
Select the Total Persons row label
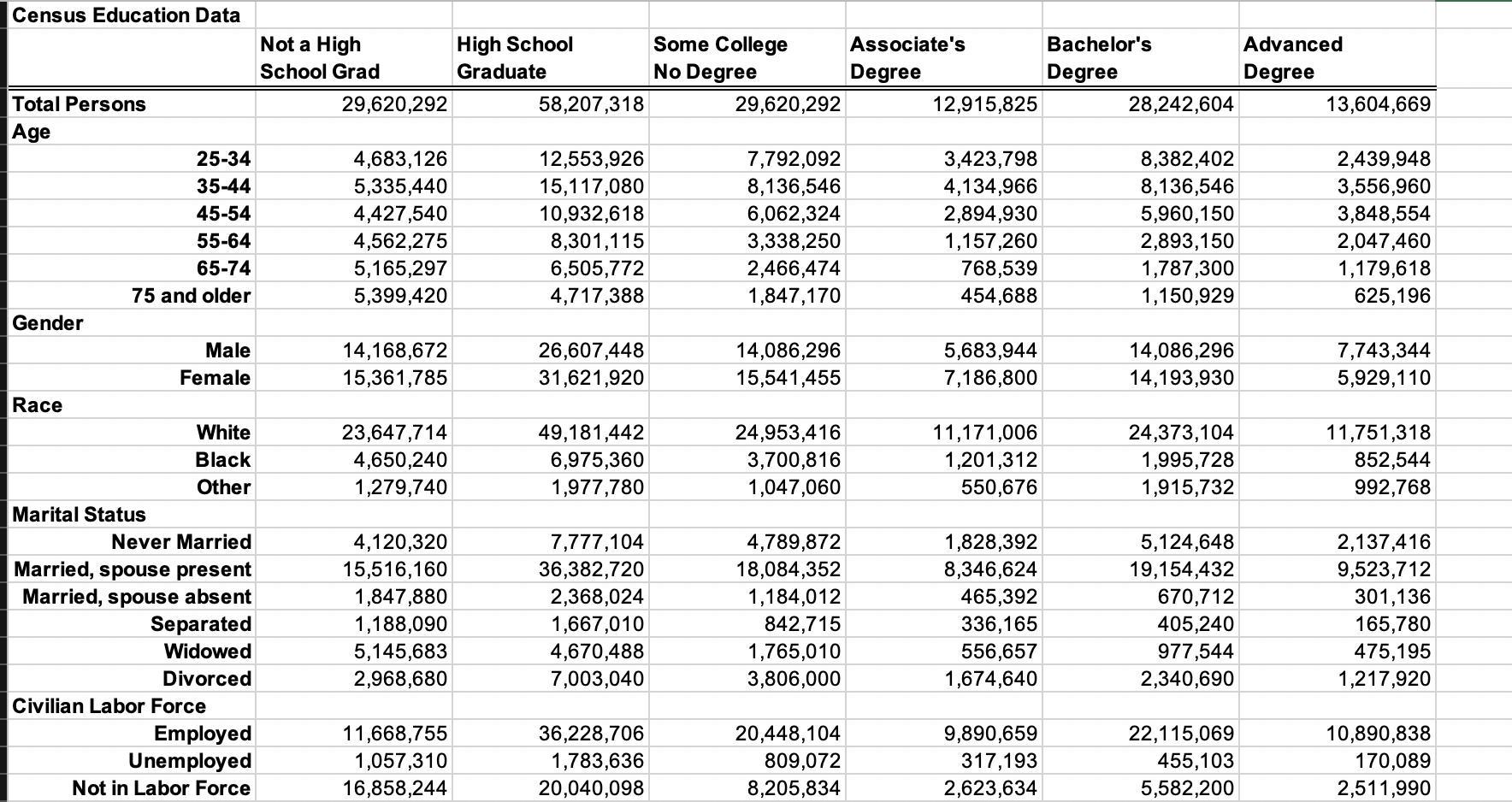(x=80, y=104)
